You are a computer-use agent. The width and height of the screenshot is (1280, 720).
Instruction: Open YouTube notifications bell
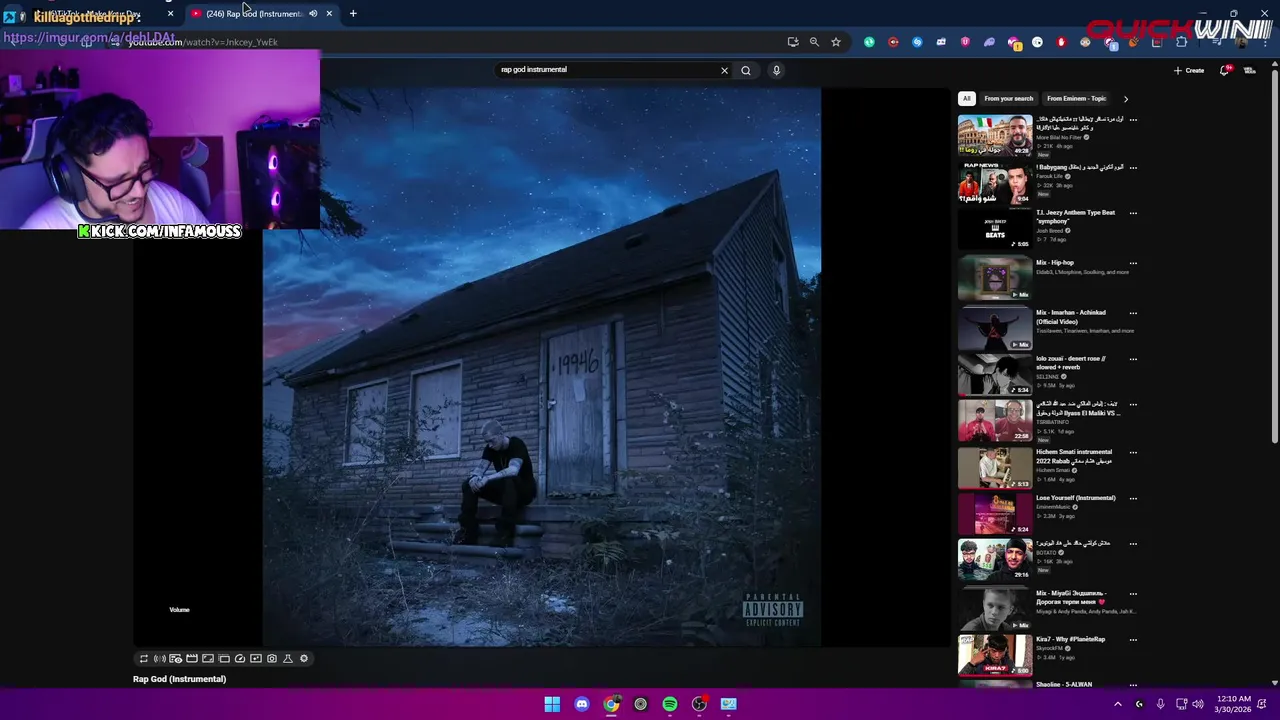click(x=1225, y=70)
